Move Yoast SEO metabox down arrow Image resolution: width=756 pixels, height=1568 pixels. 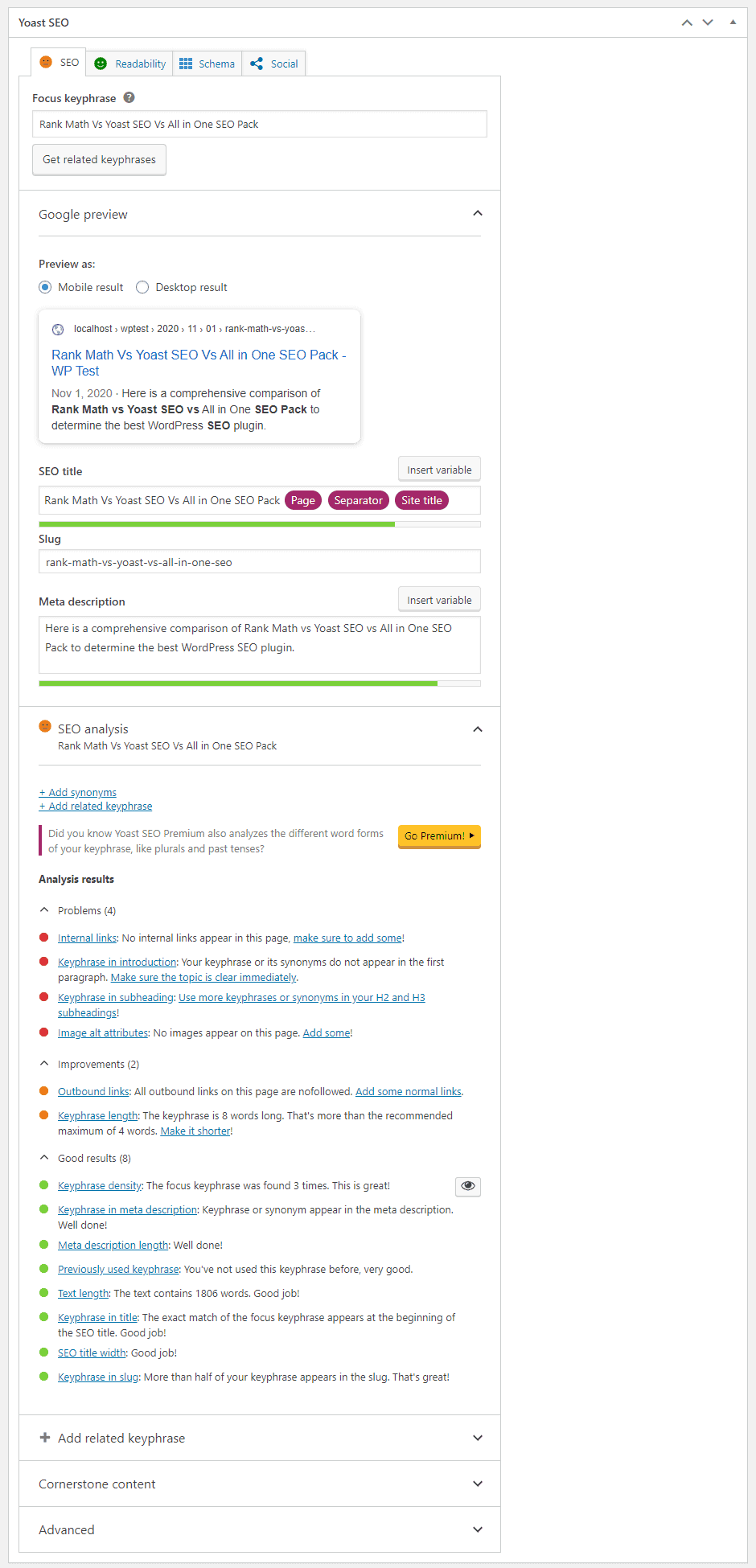pos(708,23)
